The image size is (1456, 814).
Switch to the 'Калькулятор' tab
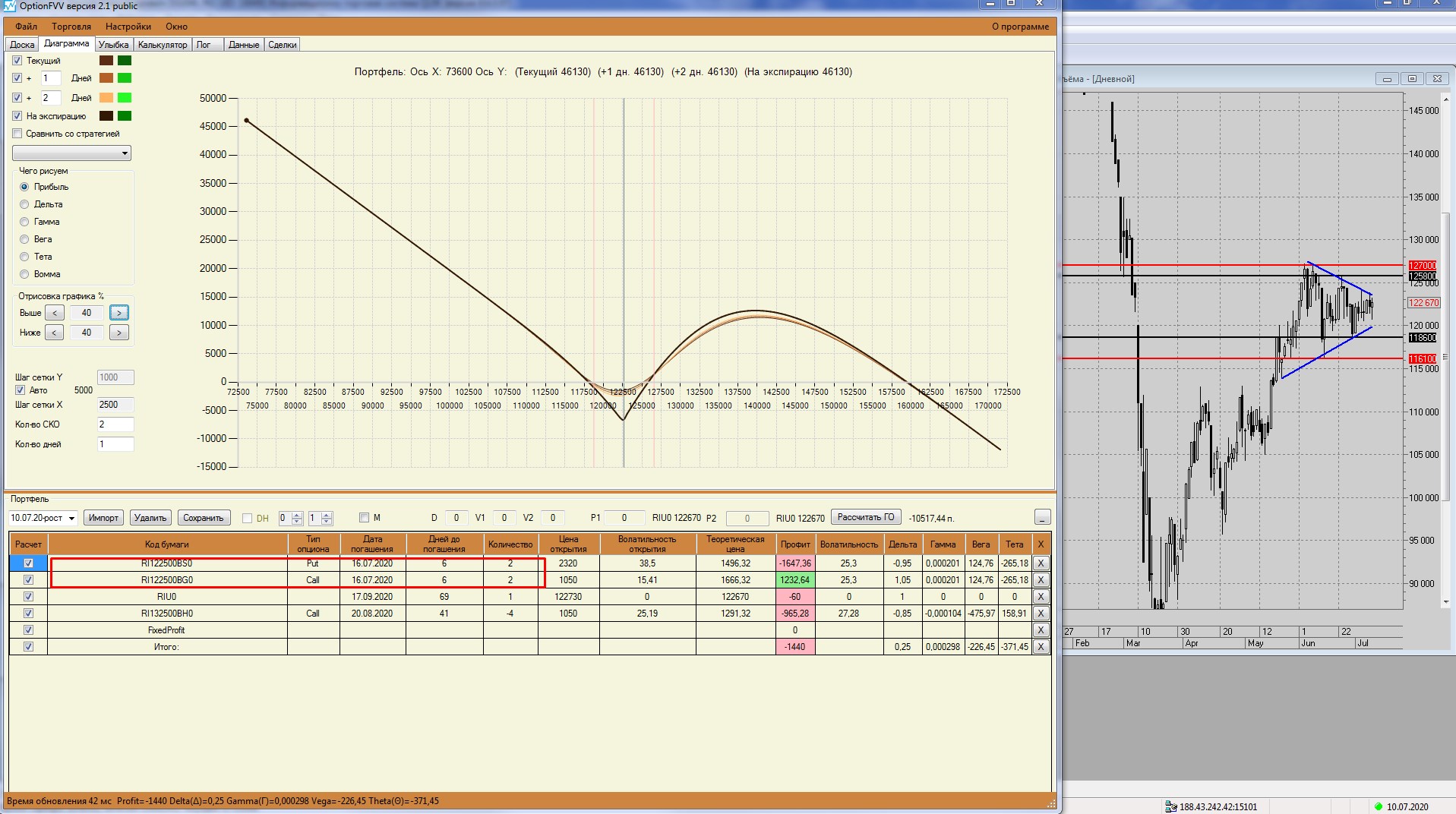tap(163, 45)
